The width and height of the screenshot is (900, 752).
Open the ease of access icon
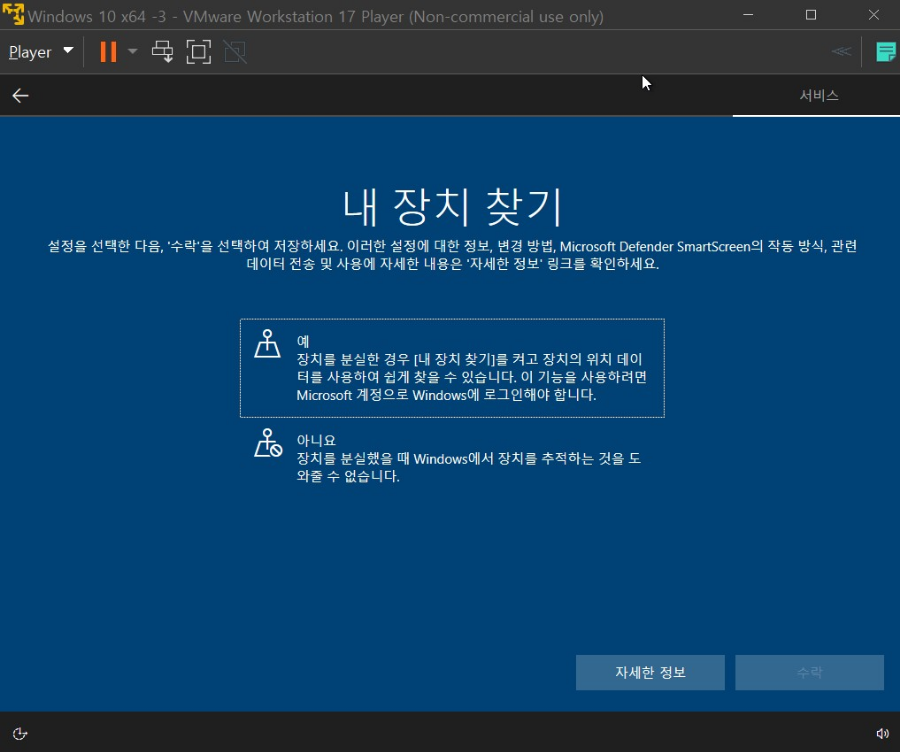[20, 734]
